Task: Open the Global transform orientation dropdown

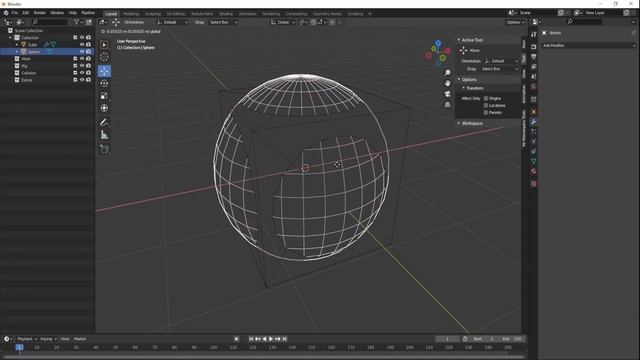Action: [x=282, y=22]
